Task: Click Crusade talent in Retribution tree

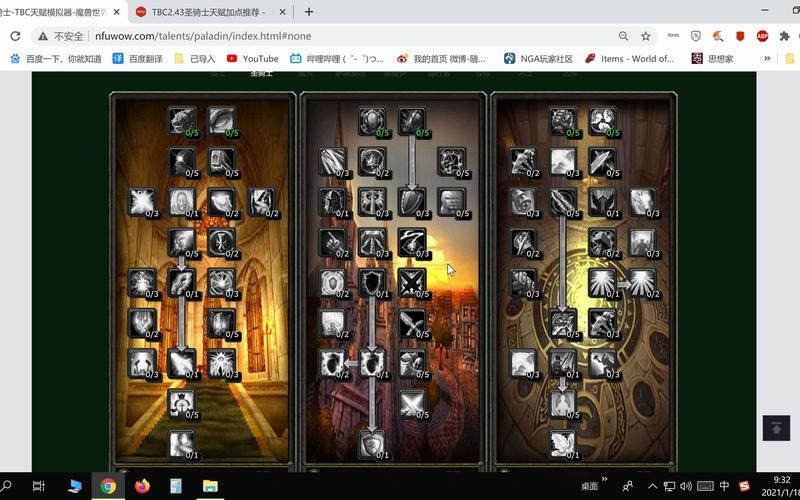Action: (x=642, y=241)
